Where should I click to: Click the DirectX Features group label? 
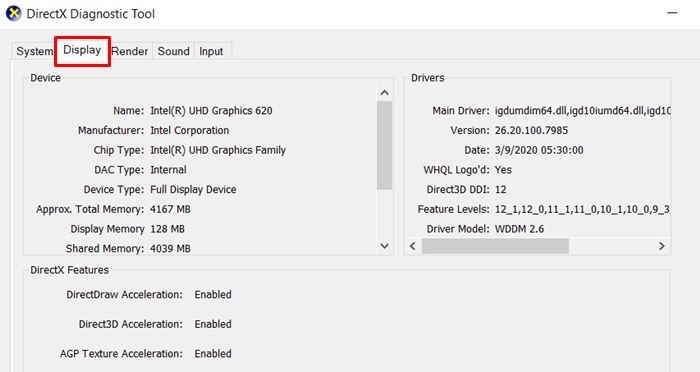[70, 270]
